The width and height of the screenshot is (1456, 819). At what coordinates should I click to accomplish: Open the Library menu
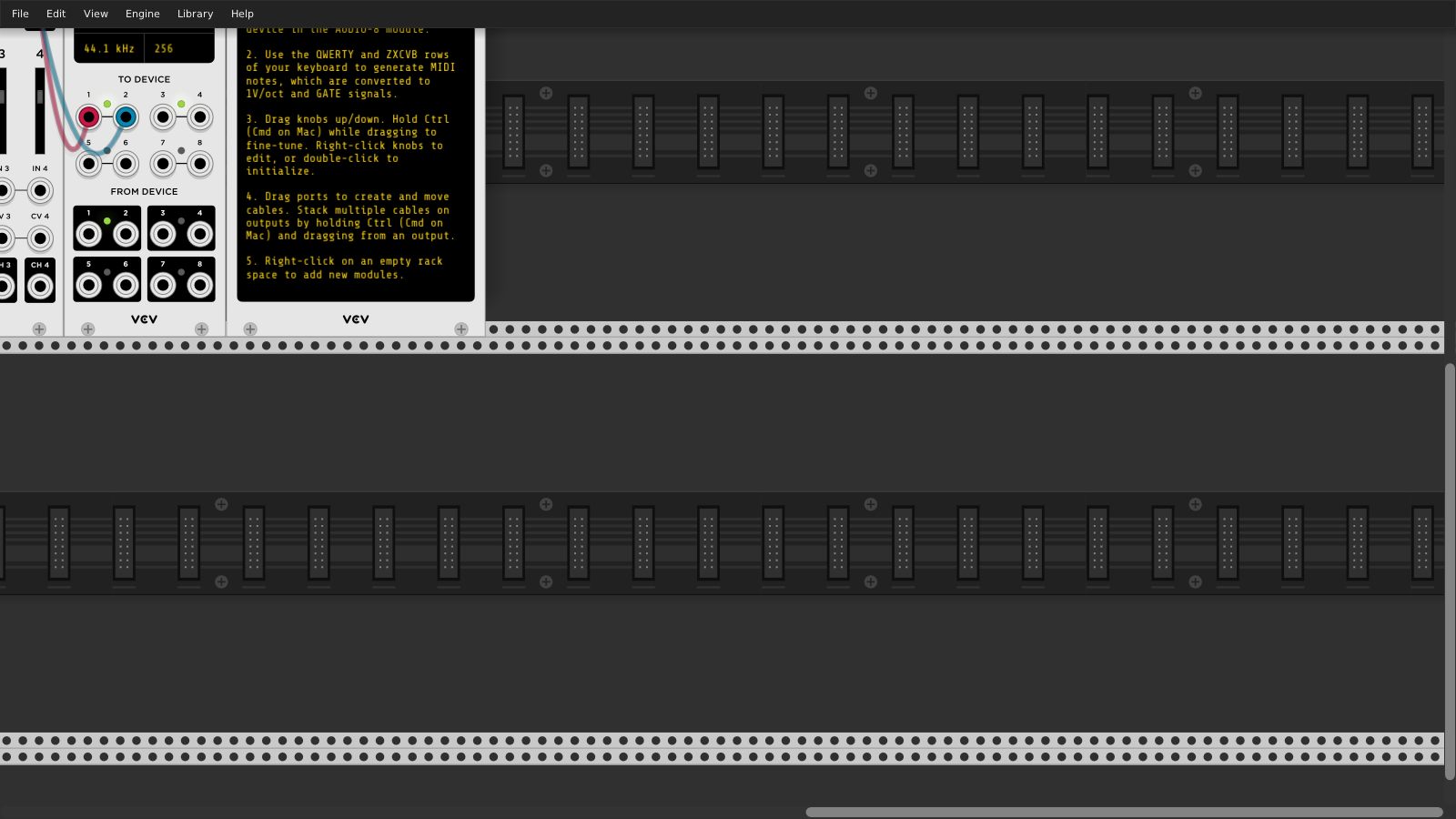(195, 14)
